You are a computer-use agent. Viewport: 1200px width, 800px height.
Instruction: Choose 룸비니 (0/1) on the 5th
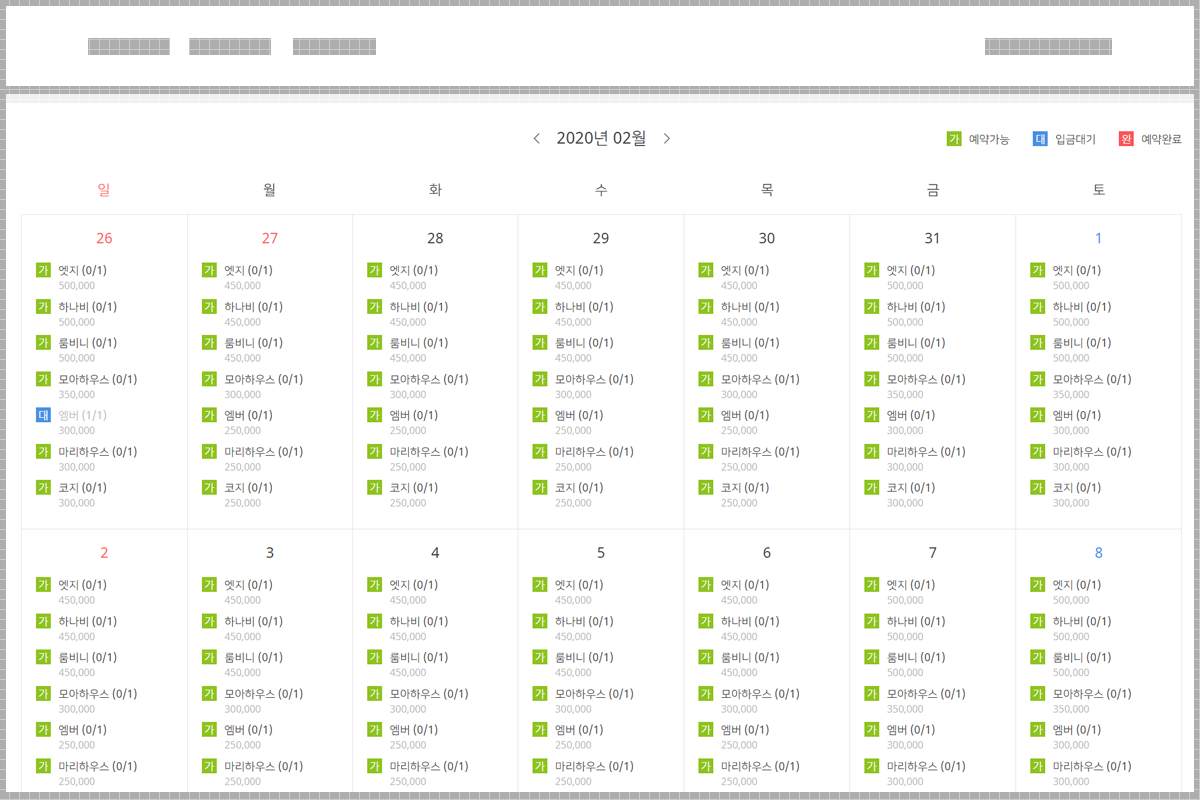tap(585, 657)
